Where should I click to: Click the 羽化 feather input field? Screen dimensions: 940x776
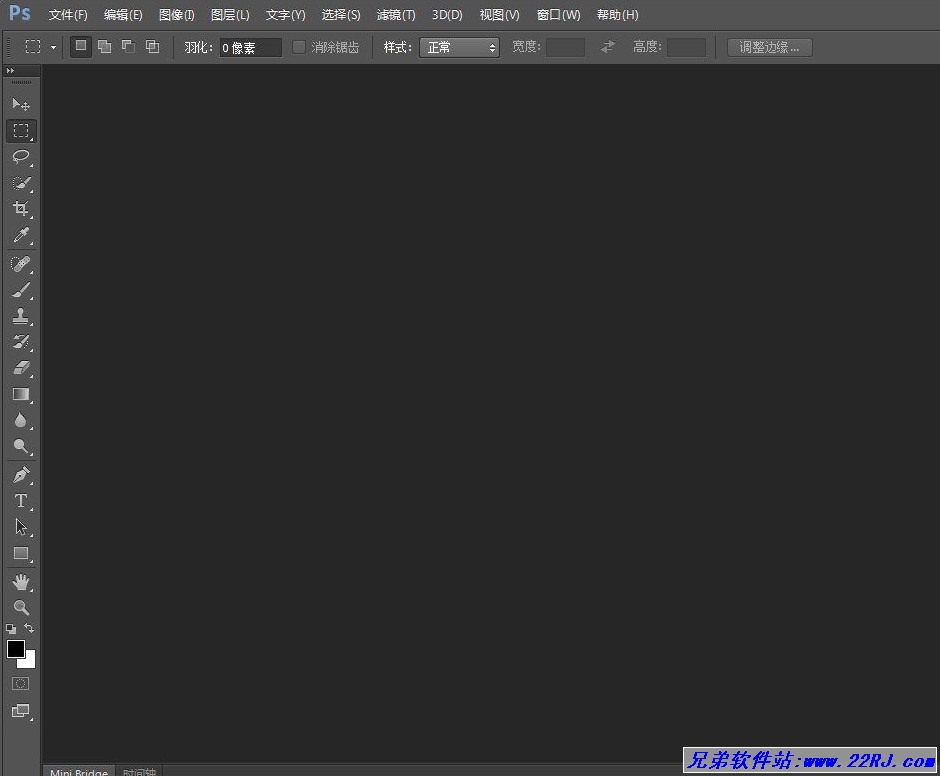click(x=250, y=47)
